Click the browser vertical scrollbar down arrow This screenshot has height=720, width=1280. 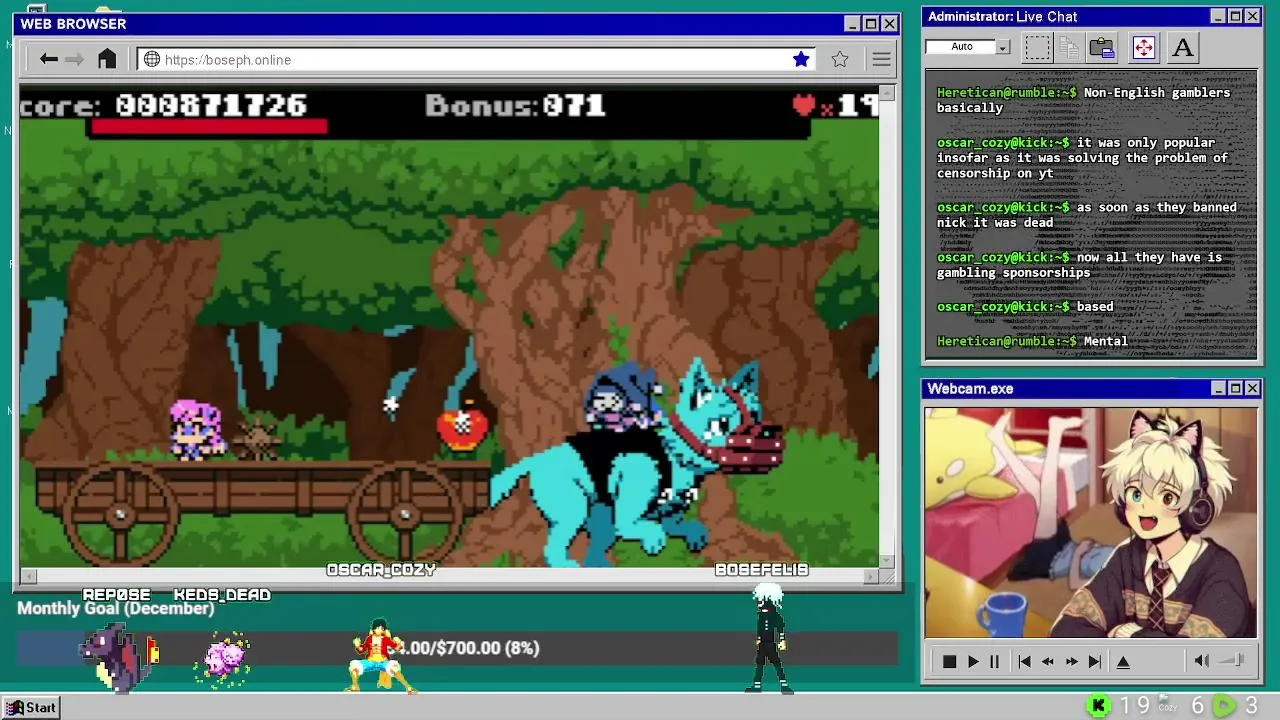(x=887, y=561)
